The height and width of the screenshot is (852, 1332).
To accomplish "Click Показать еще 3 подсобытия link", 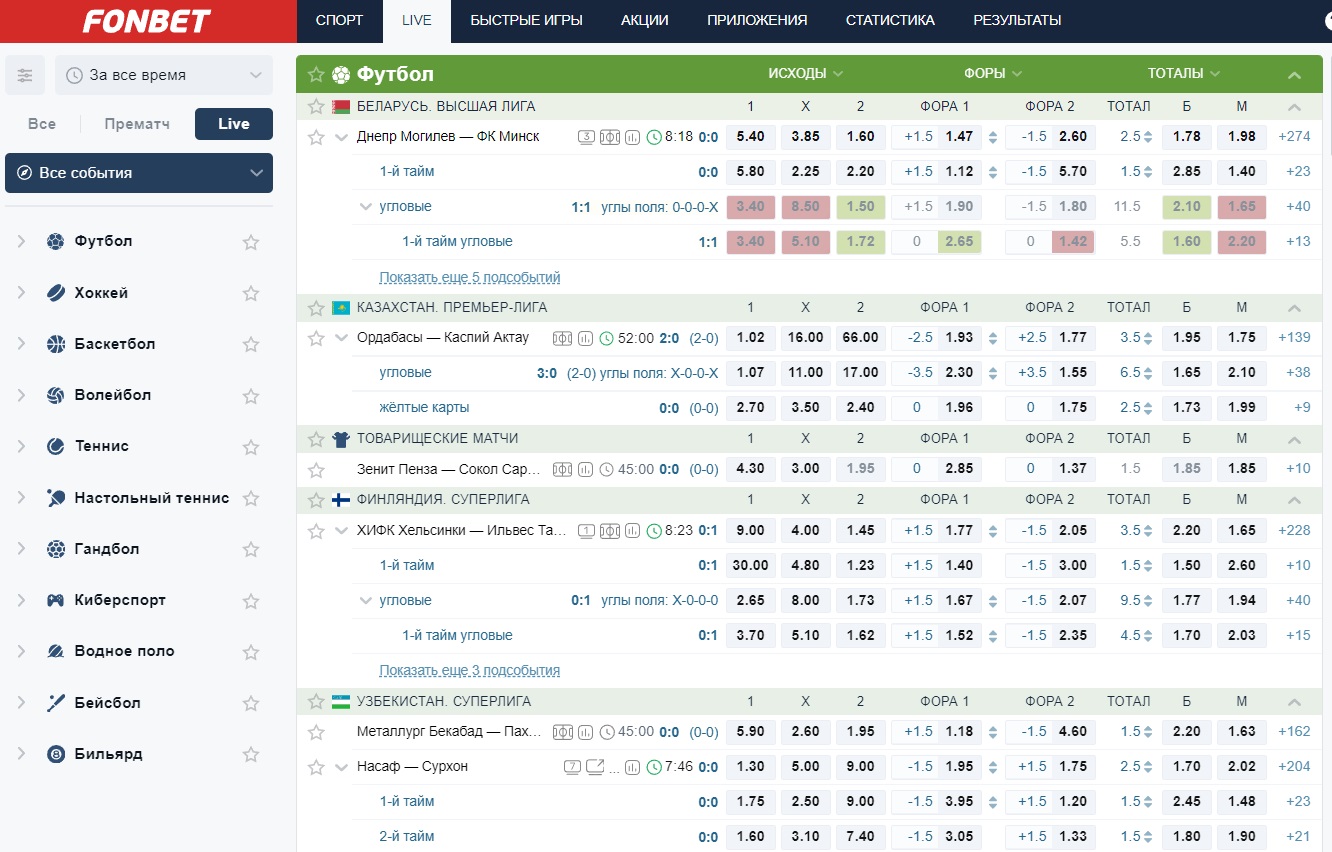I will pos(470,671).
